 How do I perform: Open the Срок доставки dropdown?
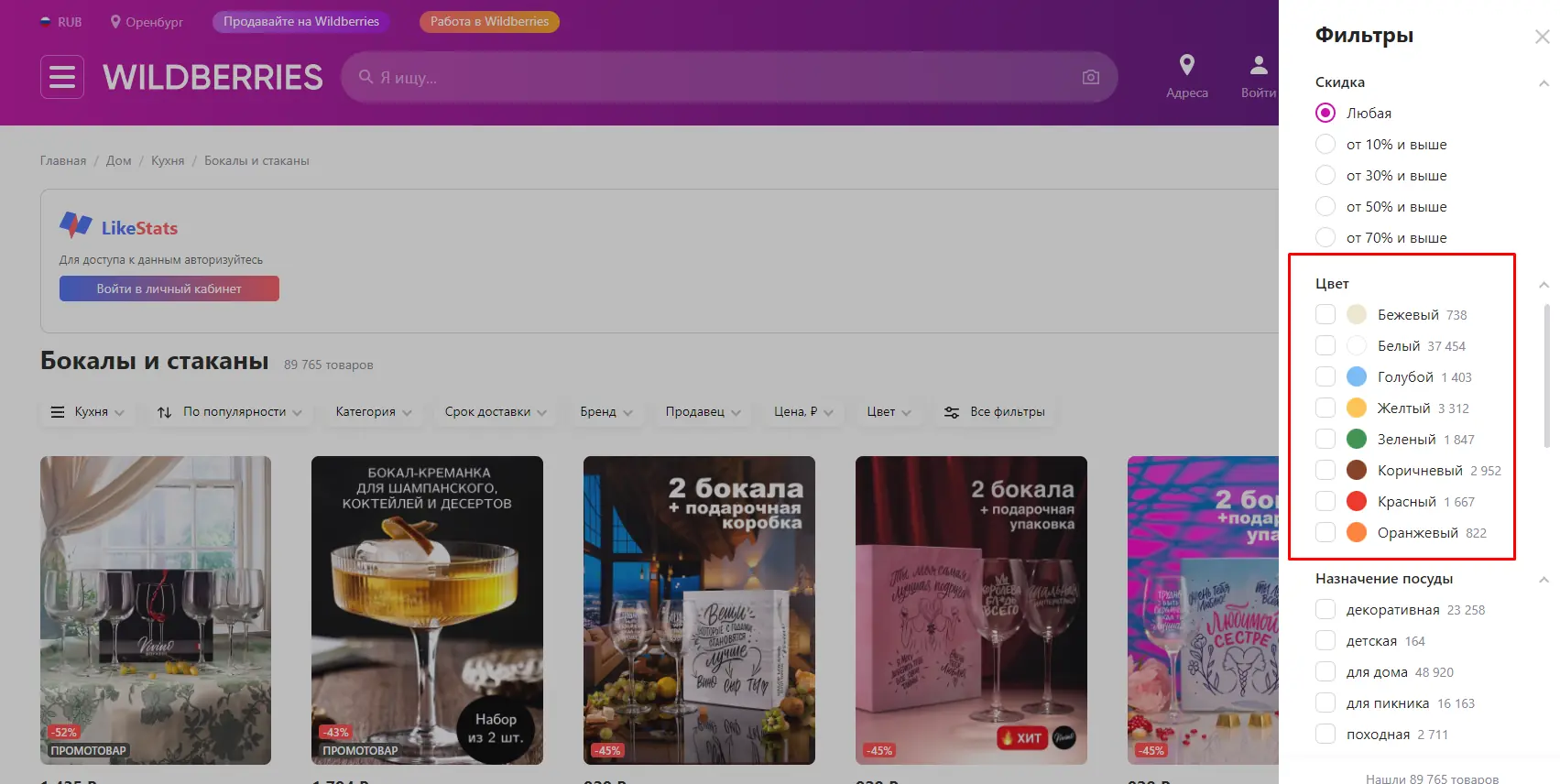click(496, 412)
